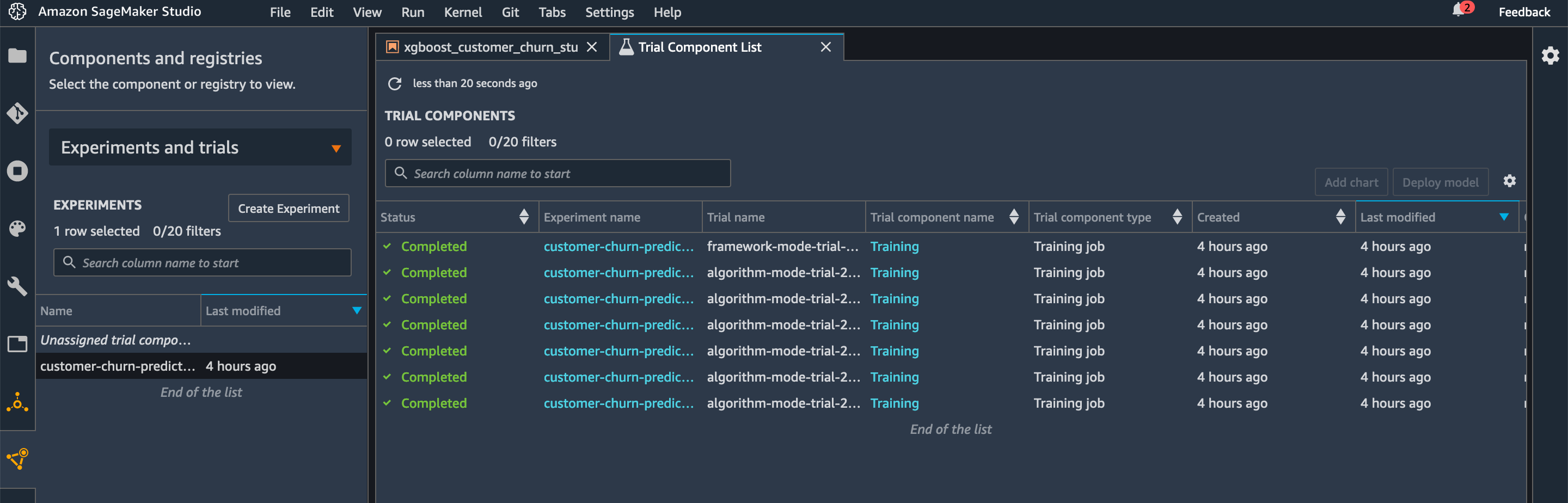Viewport: 1568px width, 503px height.
Task: Open the View menu
Action: (367, 12)
